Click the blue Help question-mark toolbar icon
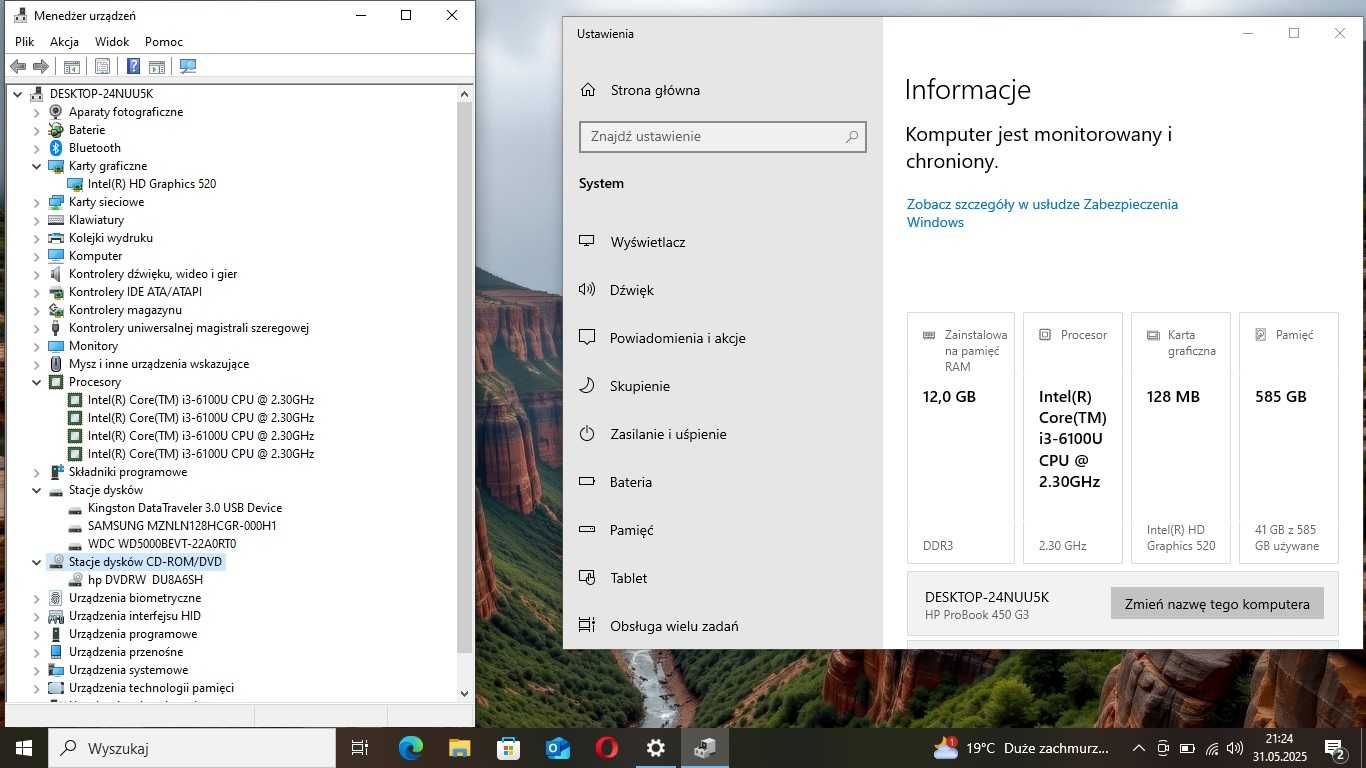This screenshot has height=768, width=1366. [133, 67]
